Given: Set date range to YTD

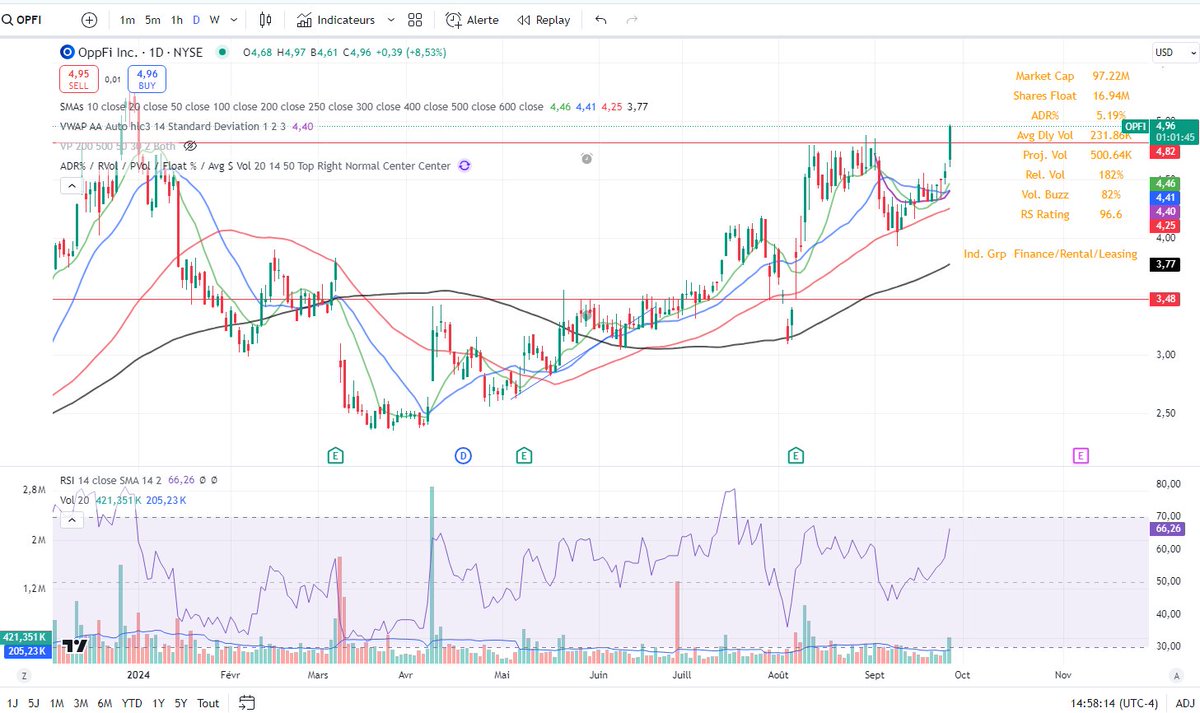Looking at the screenshot, I should point(131,703).
